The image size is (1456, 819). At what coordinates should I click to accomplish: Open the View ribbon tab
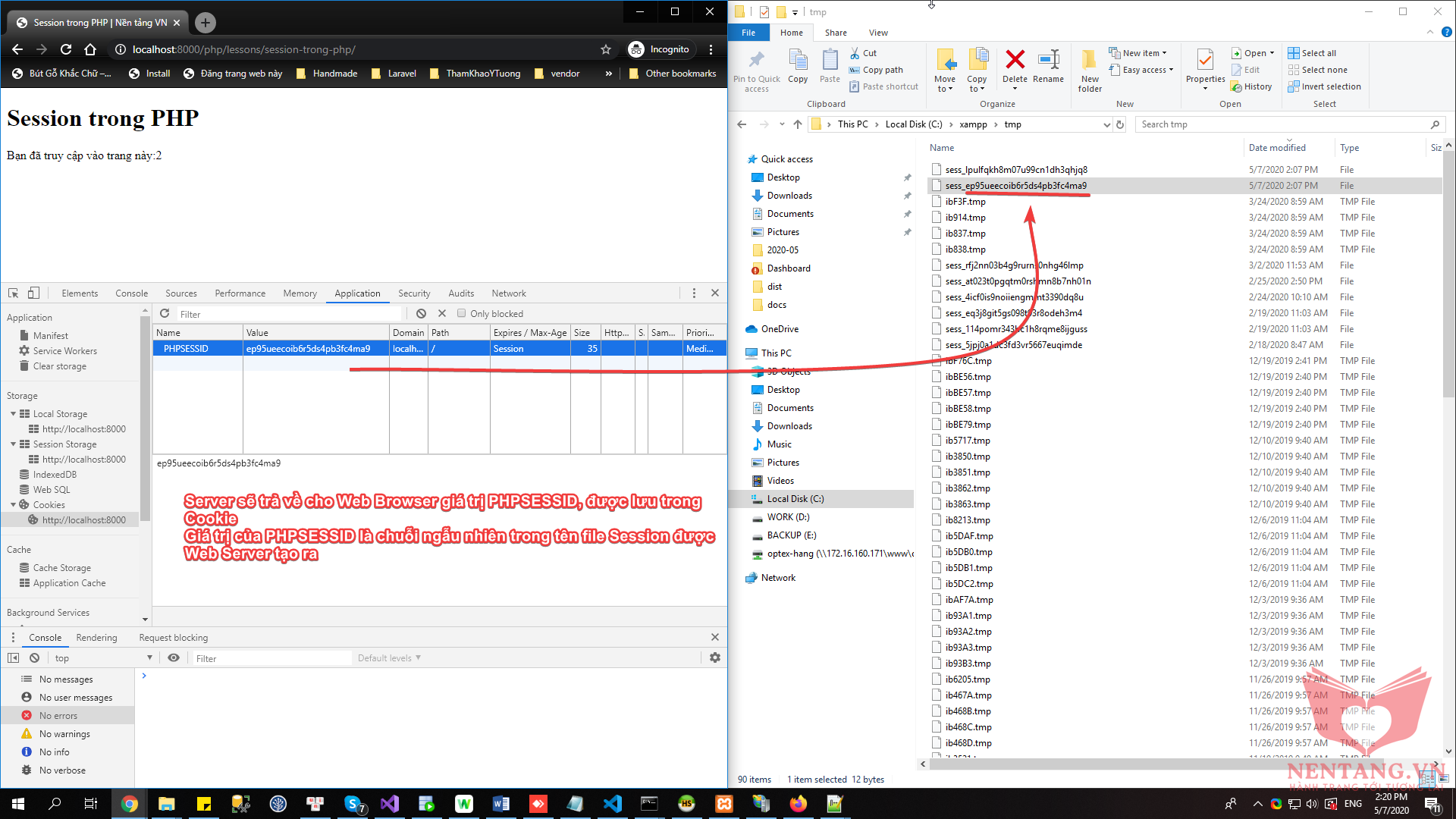(878, 33)
